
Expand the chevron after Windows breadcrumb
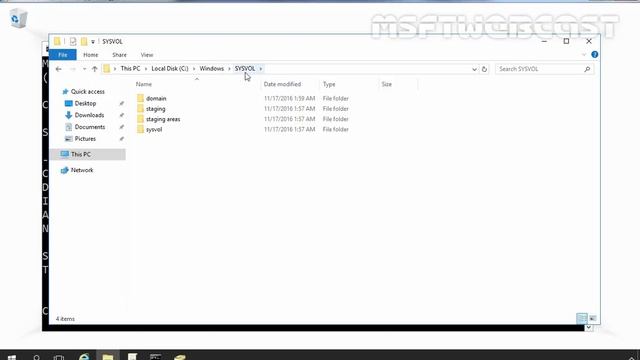[x=229, y=69]
